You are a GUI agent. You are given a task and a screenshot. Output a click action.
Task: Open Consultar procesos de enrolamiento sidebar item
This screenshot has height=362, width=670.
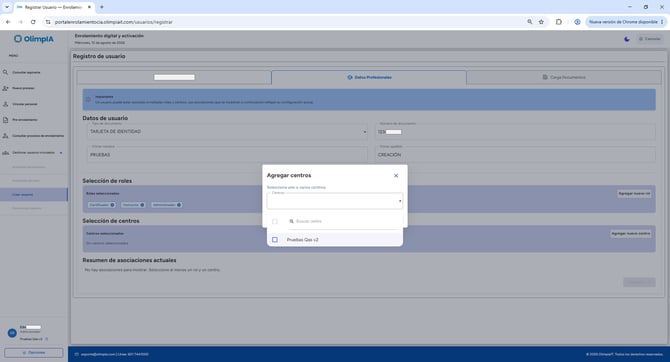pyautogui.click(x=33, y=135)
